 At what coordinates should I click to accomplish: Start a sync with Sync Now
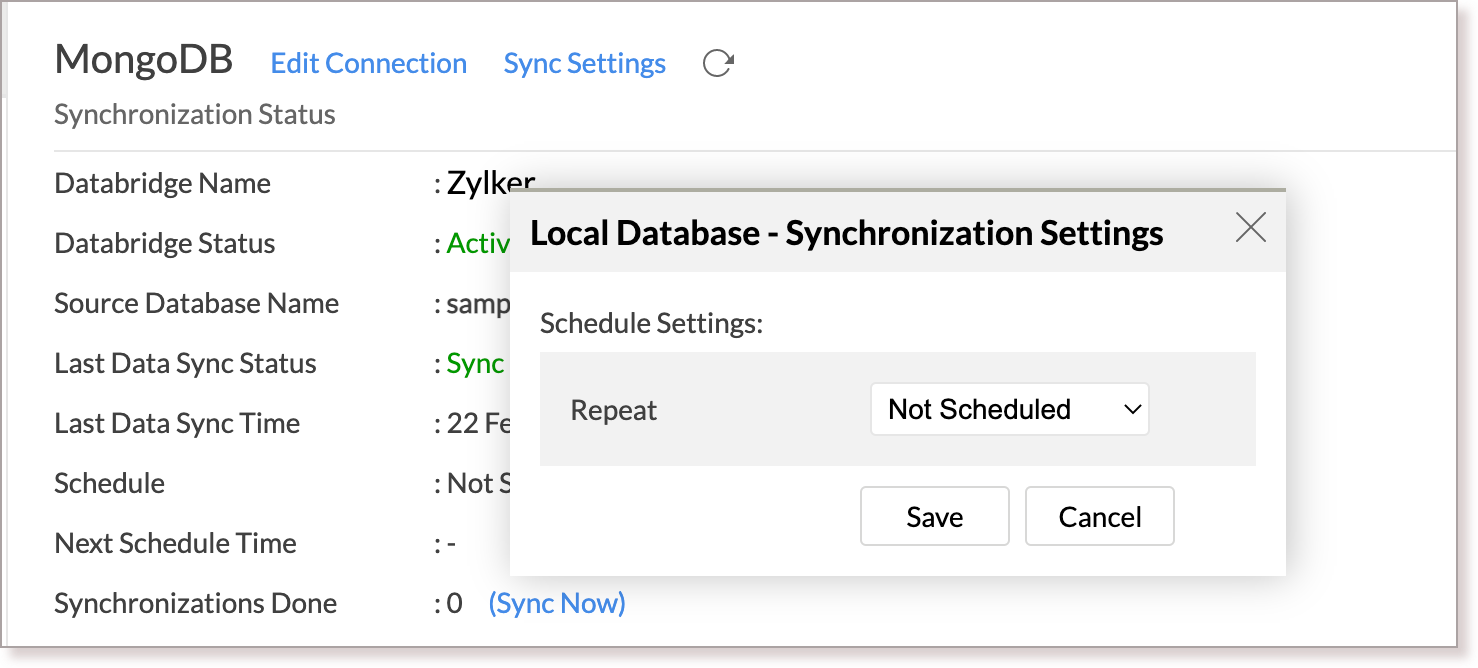(557, 603)
